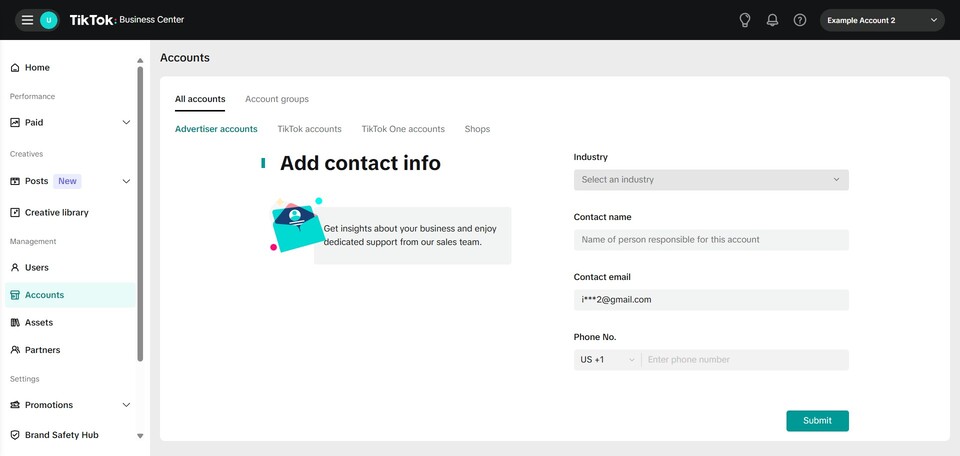Viewport: 960px width, 456px height.
Task: Open Example Account 2 account switcher
Action: [x=881, y=20]
